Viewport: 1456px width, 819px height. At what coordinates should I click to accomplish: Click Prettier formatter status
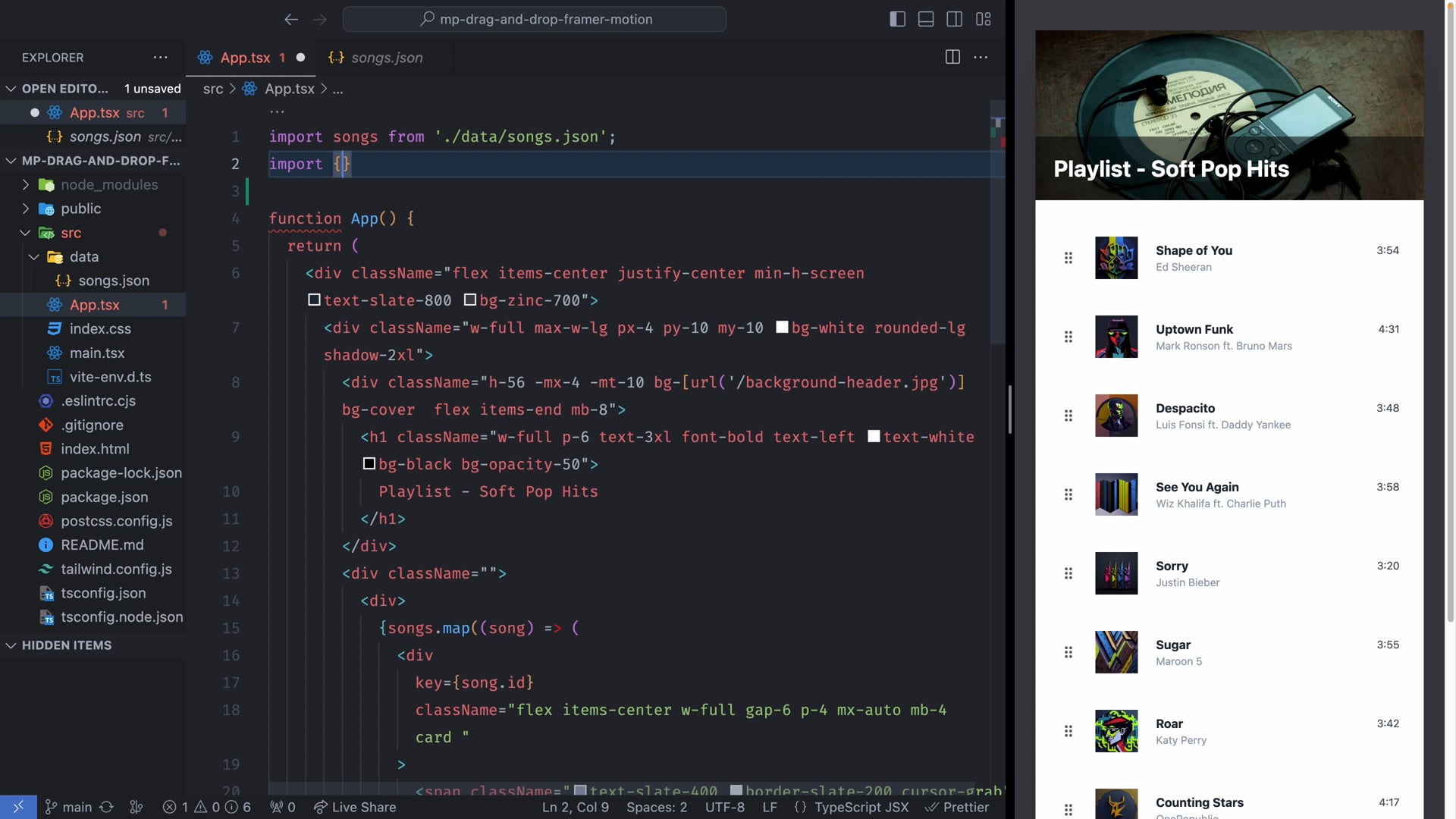(x=957, y=807)
